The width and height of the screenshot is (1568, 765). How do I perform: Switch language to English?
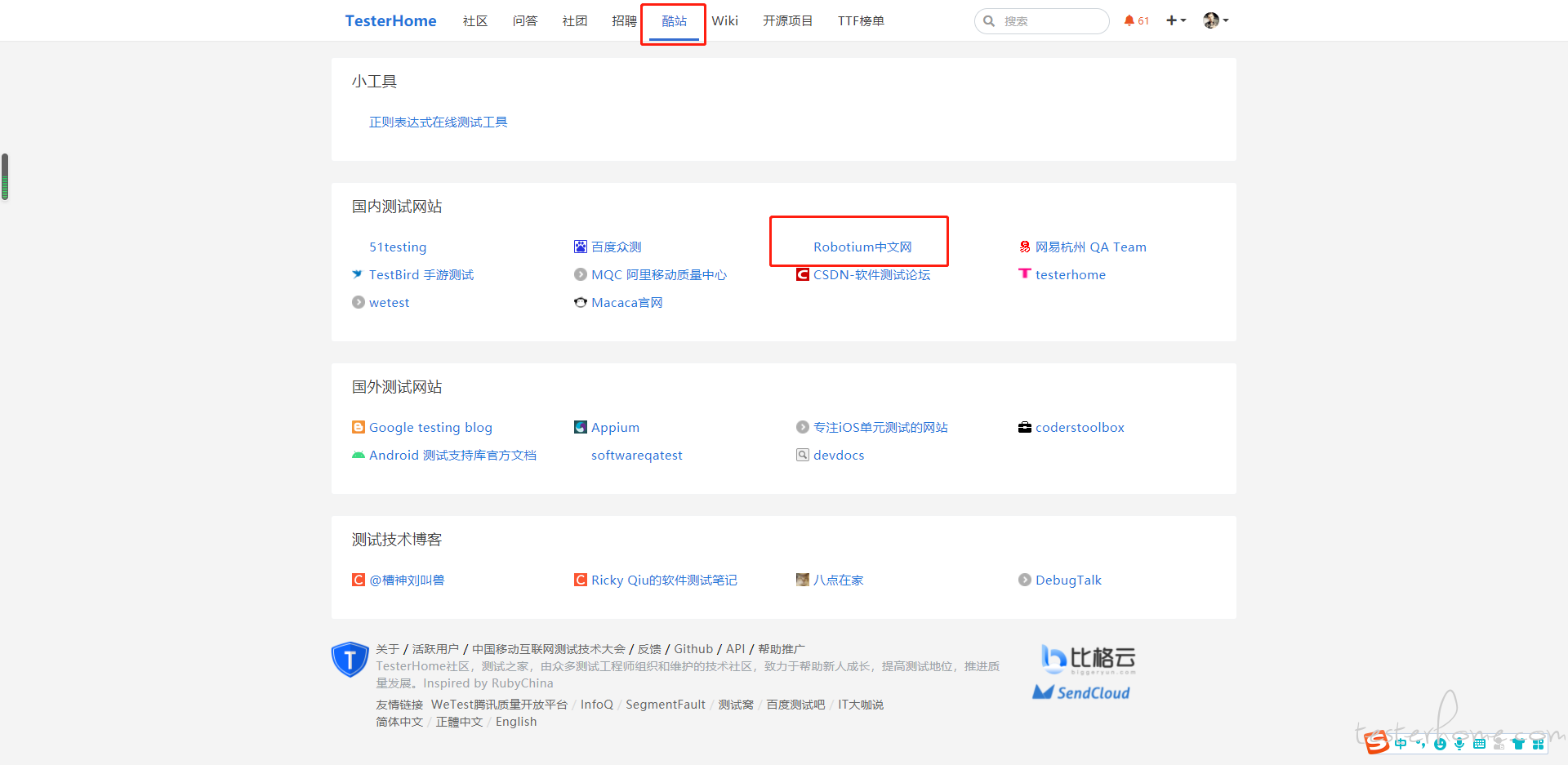516,721
